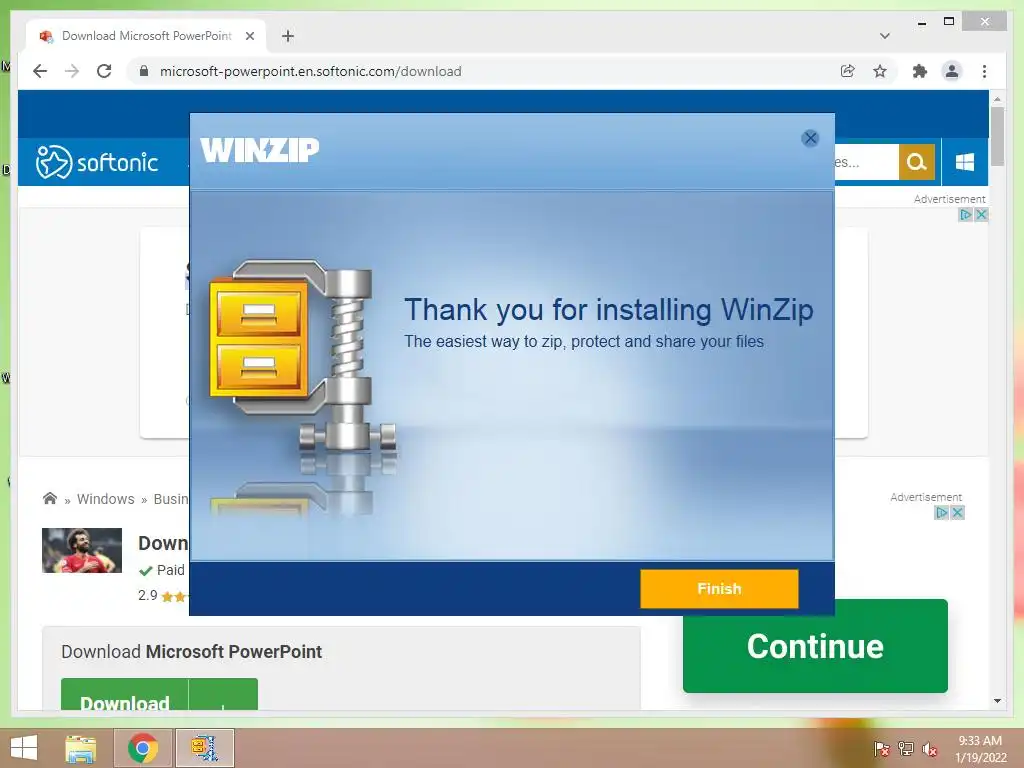Viewport: 1024px width, 768px height.
Task: Switch to the WinZip installer taskbar icon
Action: click(x=204, y=748)
